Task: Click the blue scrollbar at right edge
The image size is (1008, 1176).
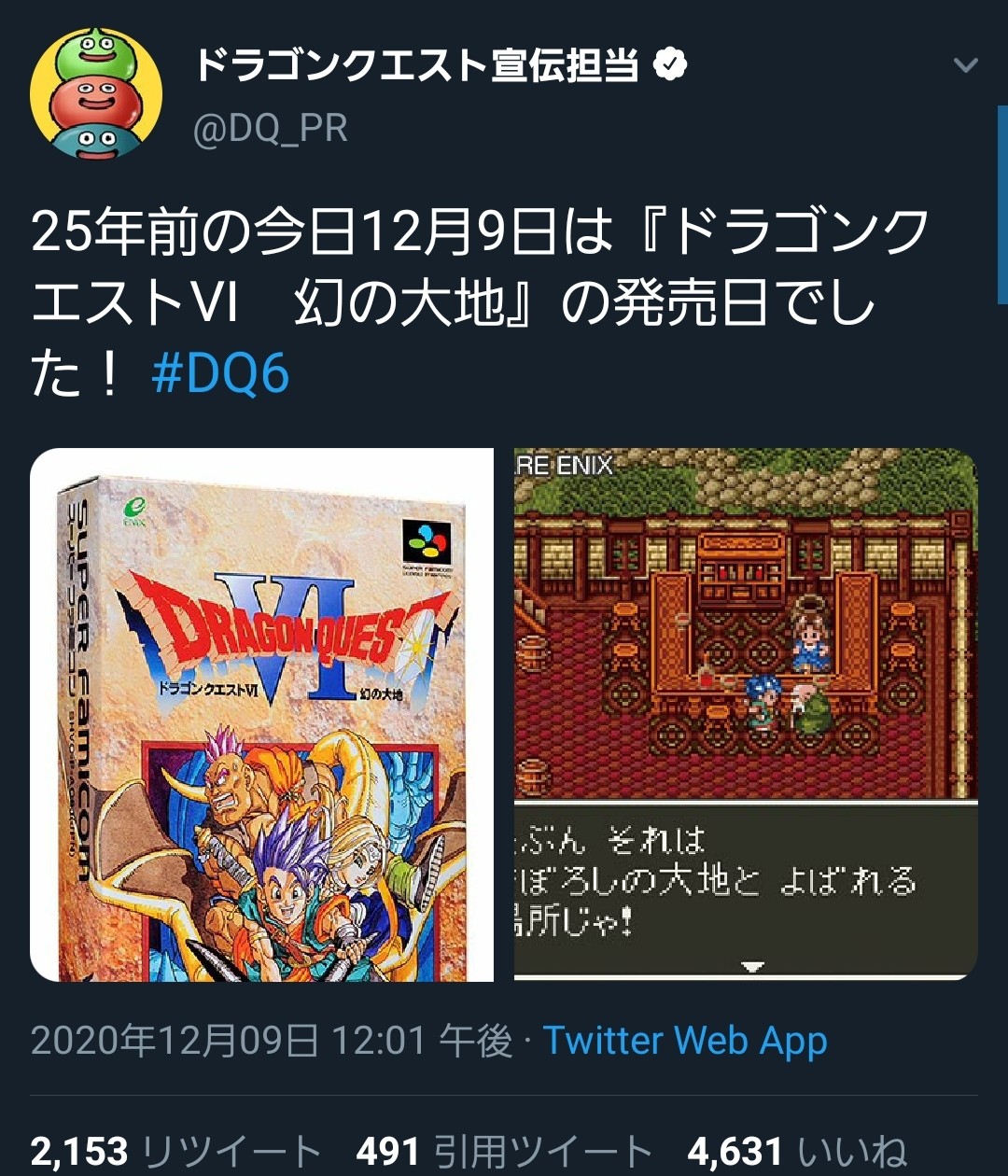Action: [x=1002, y=203]
